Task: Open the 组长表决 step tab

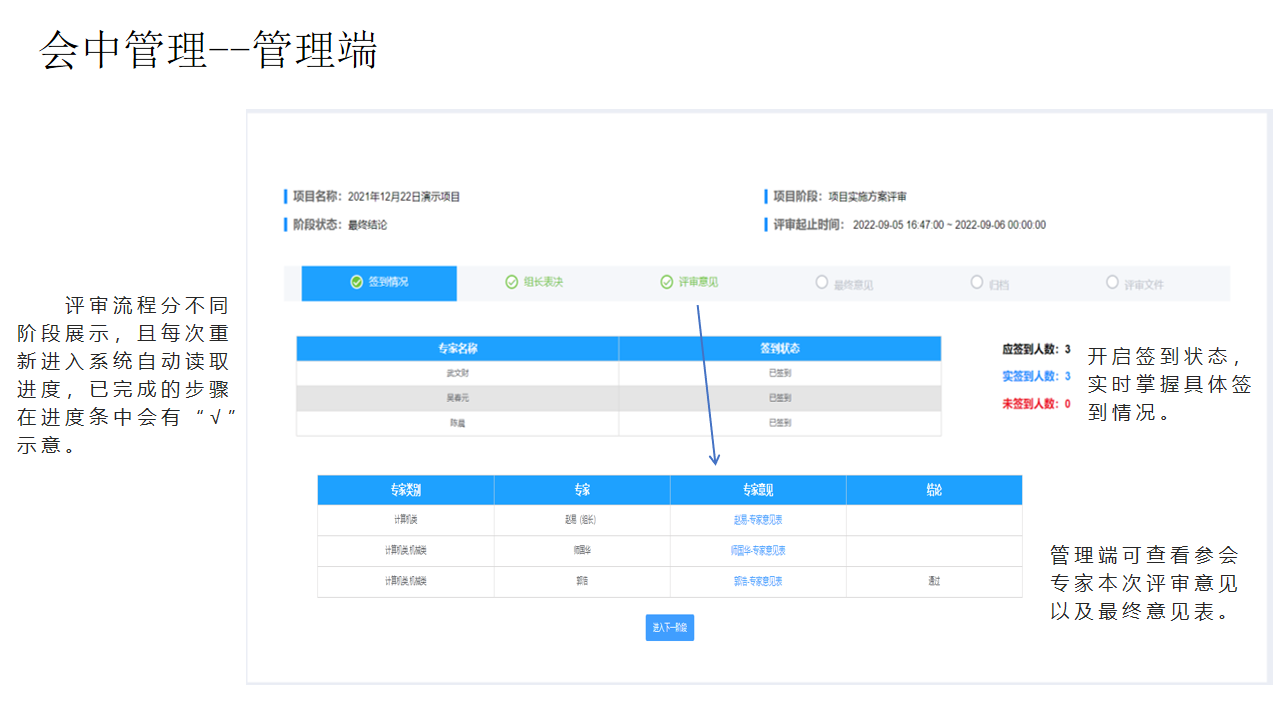Action: point(543,283)
